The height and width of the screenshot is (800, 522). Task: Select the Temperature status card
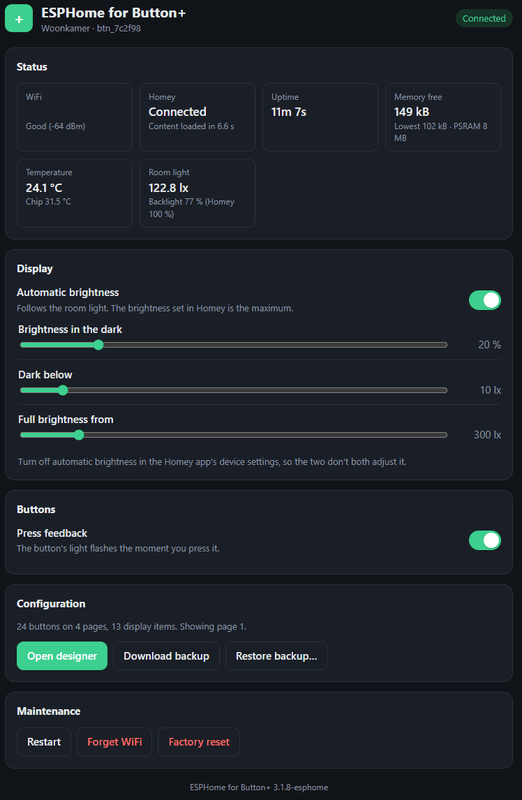74,193
